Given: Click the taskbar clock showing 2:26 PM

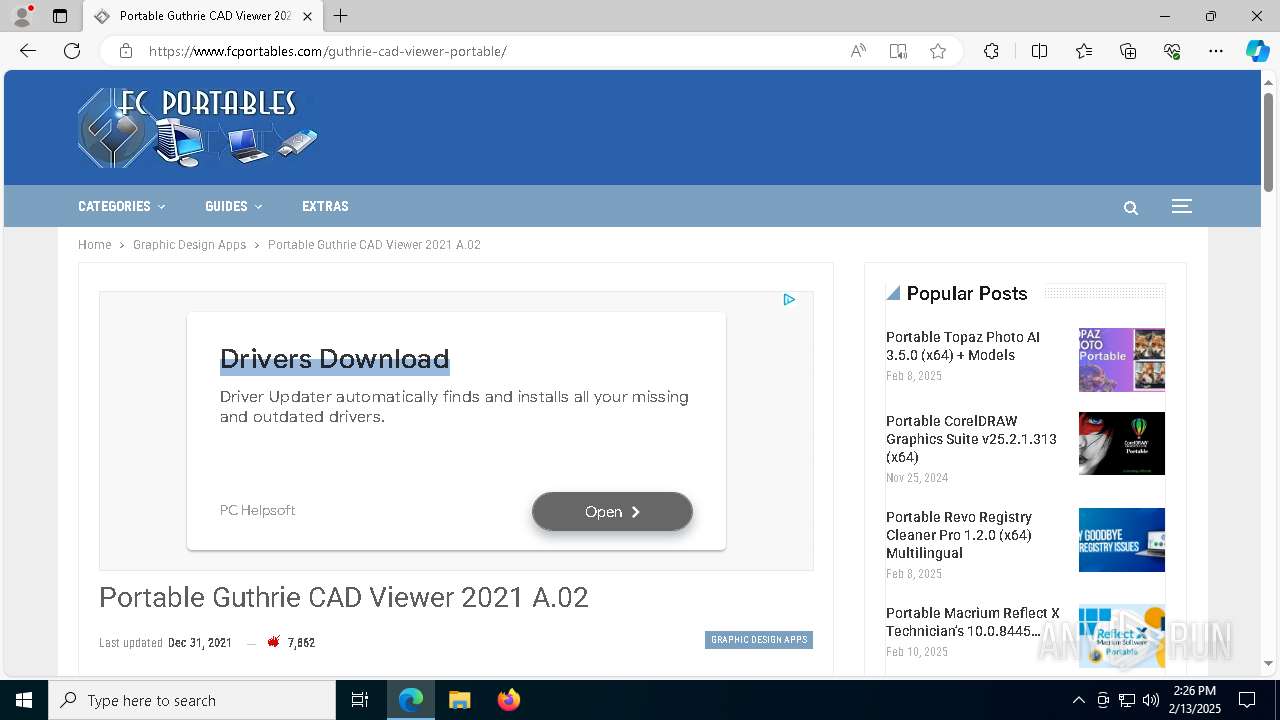Looking at the screenshot, I should (x=1196, y=700).
